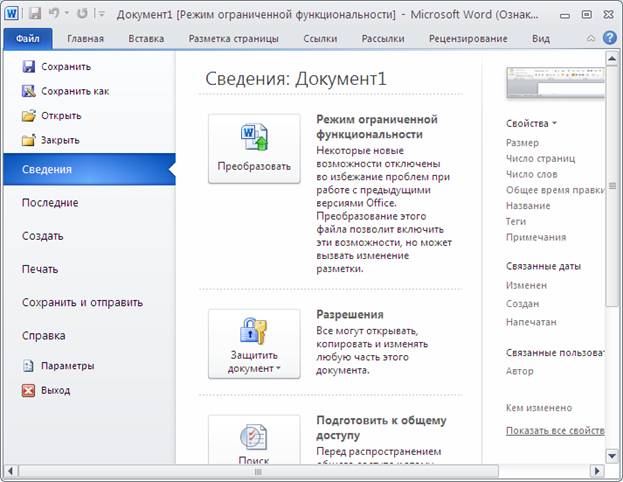Click the Сохранить как icon

[28, 91]
